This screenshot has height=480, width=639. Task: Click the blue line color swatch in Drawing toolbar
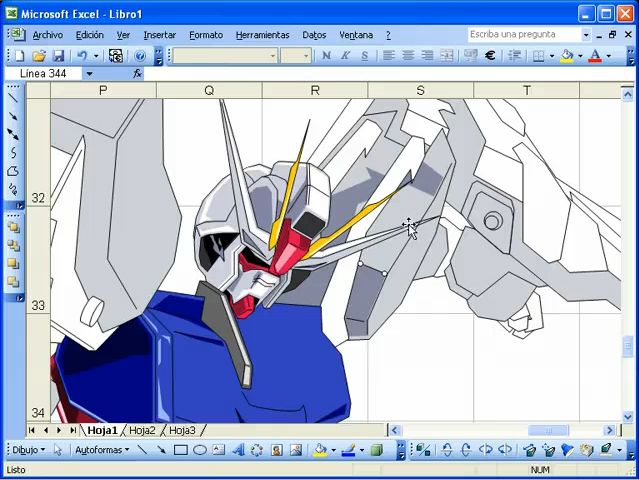pos(348,450)
